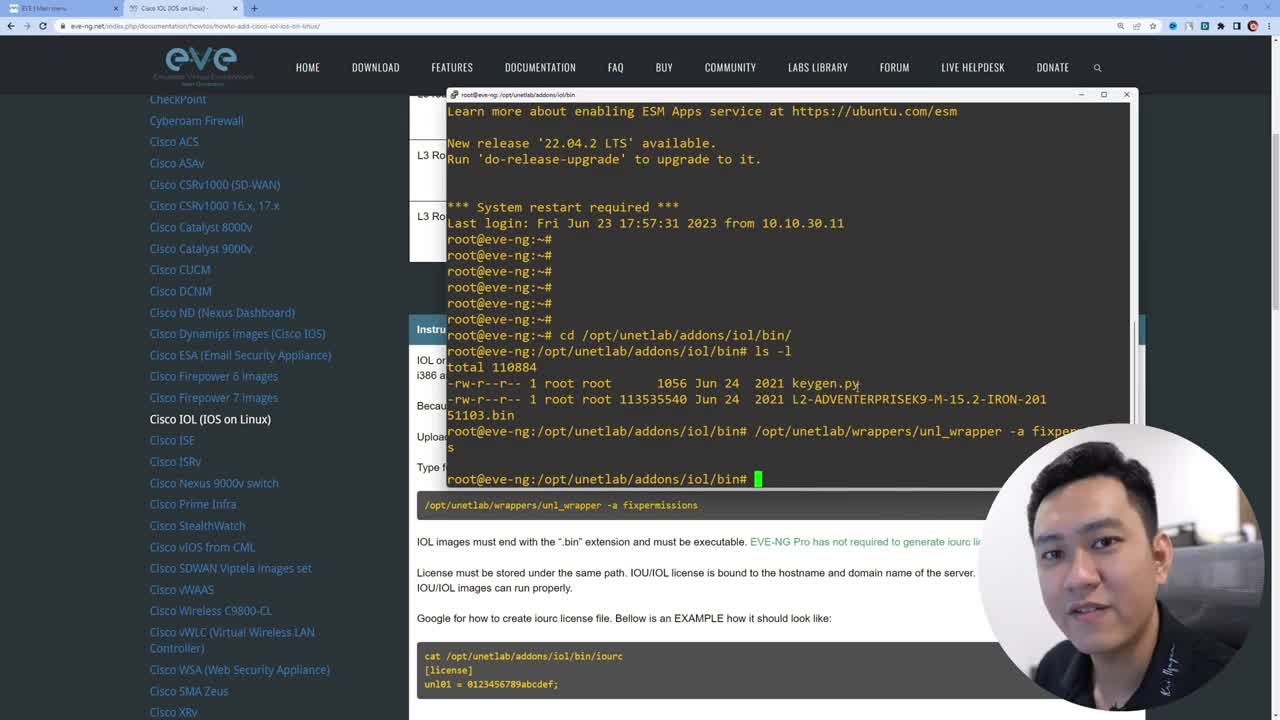
Task: Open the BUY menu item
Action: click(x=664, y=67)
